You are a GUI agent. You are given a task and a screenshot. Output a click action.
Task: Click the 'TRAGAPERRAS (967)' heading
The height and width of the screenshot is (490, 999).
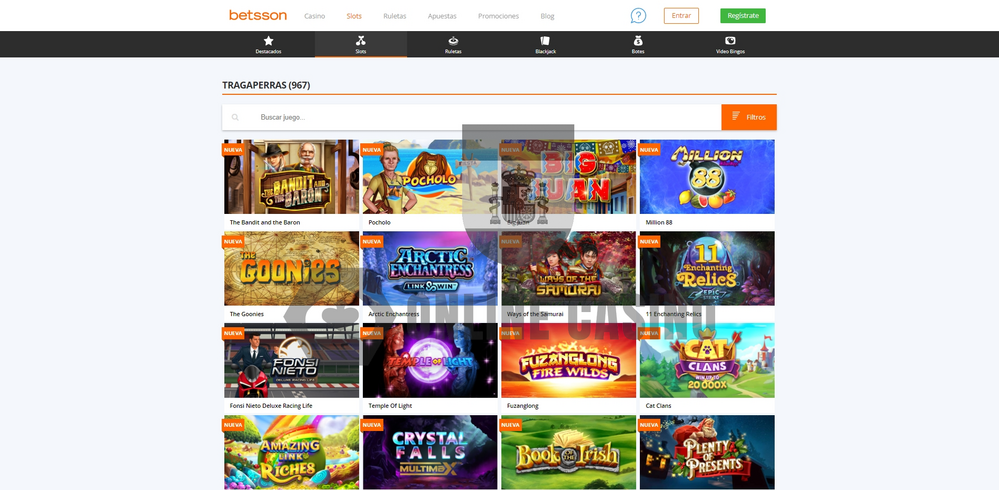click(266, 85)
